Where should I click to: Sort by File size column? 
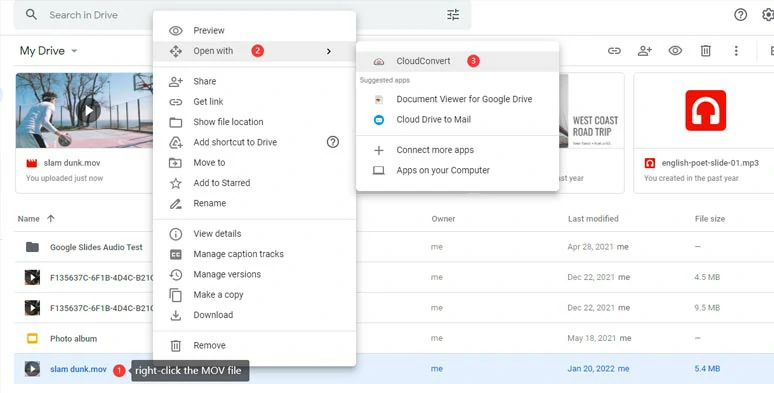(710, 219)
